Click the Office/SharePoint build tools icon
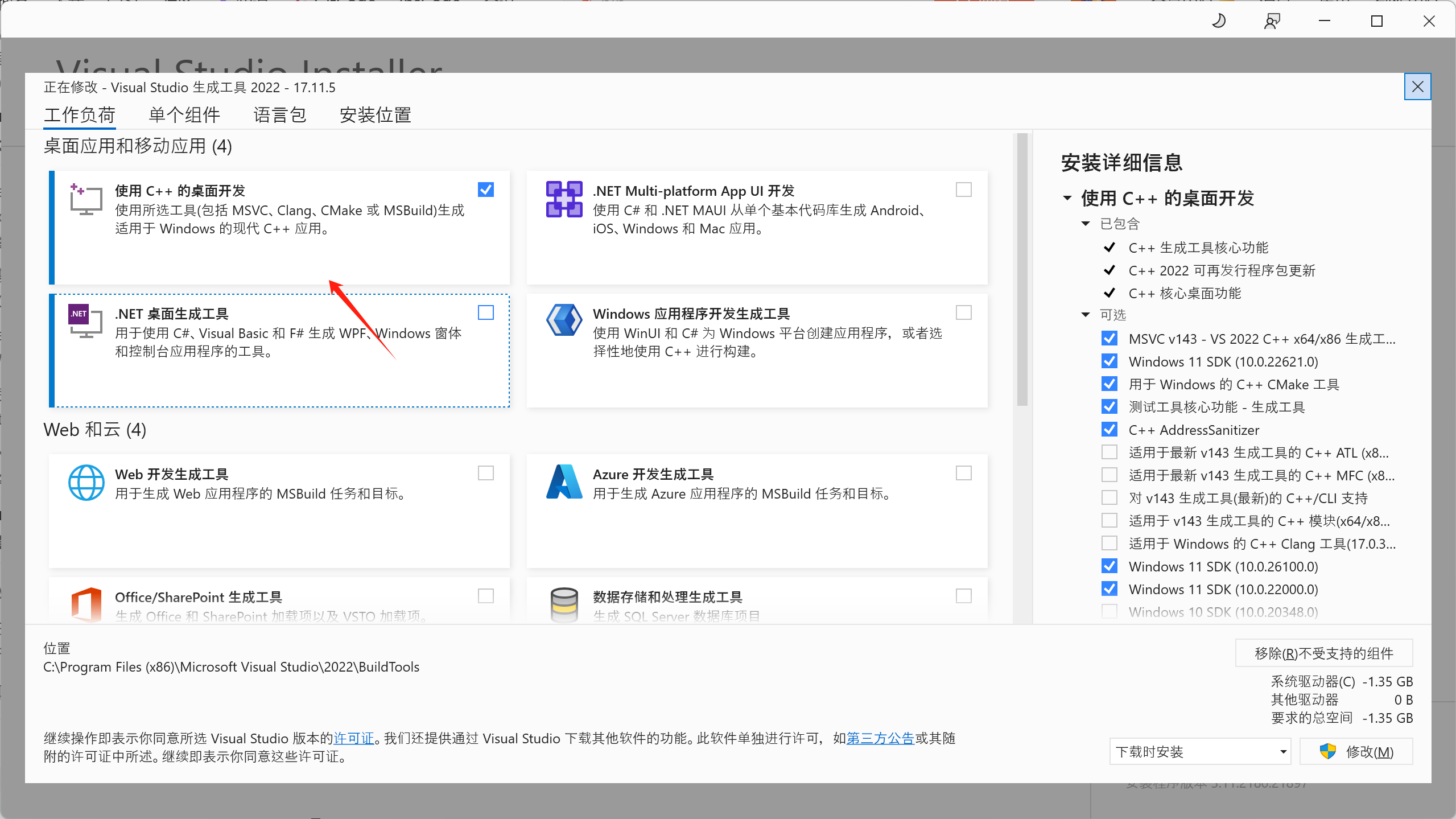The width and height of the screenshot is (1456, 819). [86, 605]
